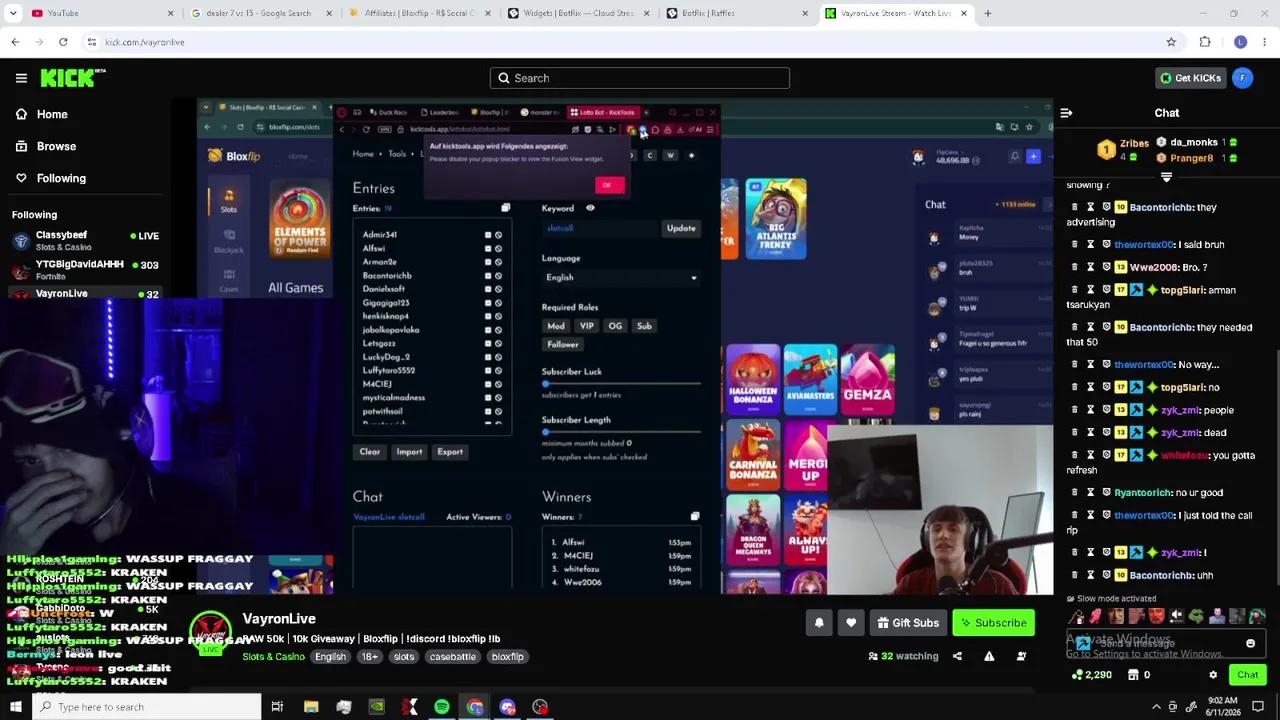This screenshot has width=1280, height=720.
Task: Open a new browser tab
Action: coord(987,13)
